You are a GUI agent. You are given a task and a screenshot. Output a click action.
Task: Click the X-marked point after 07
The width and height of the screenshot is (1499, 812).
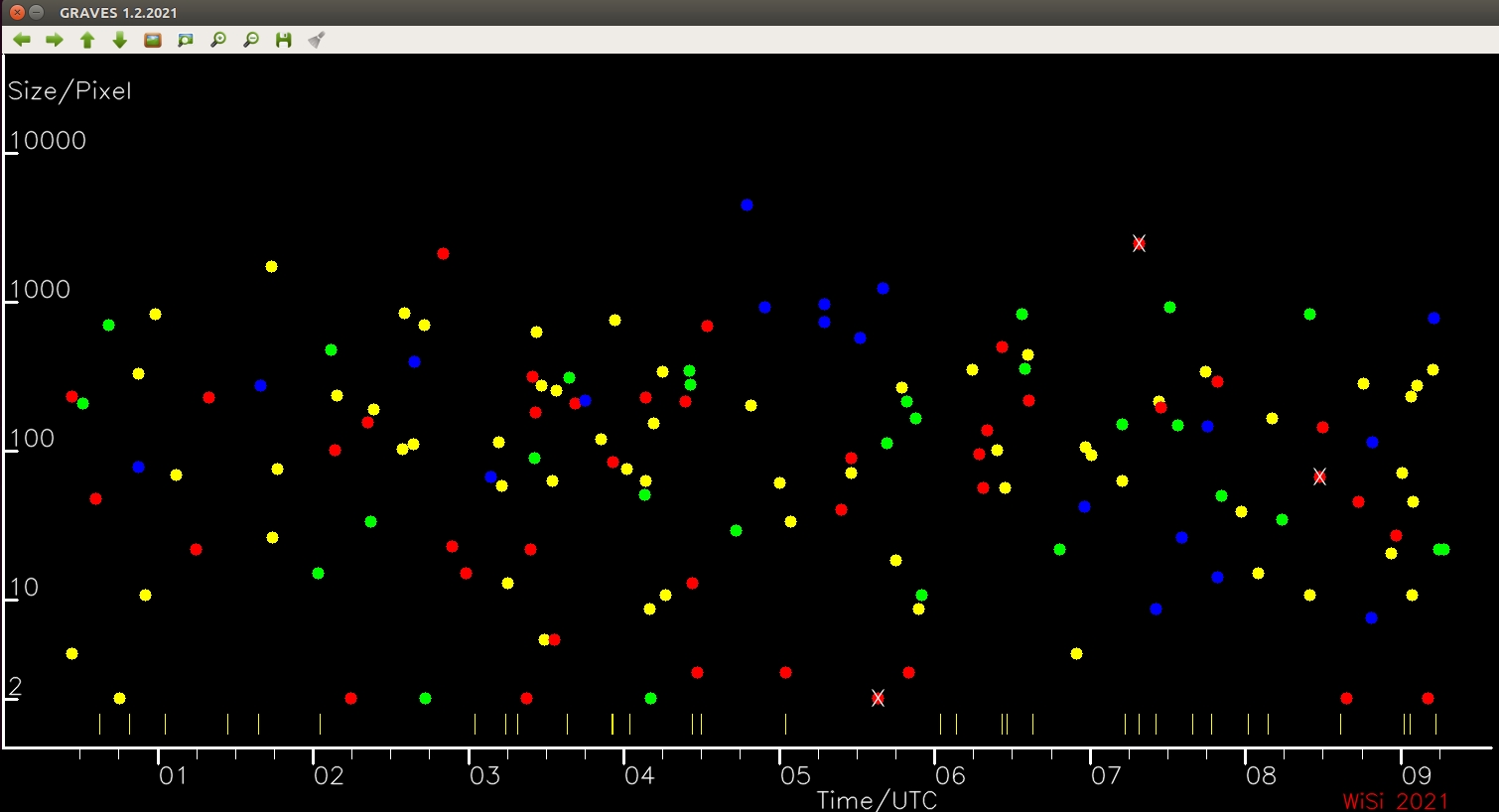tap(1139, 243)
